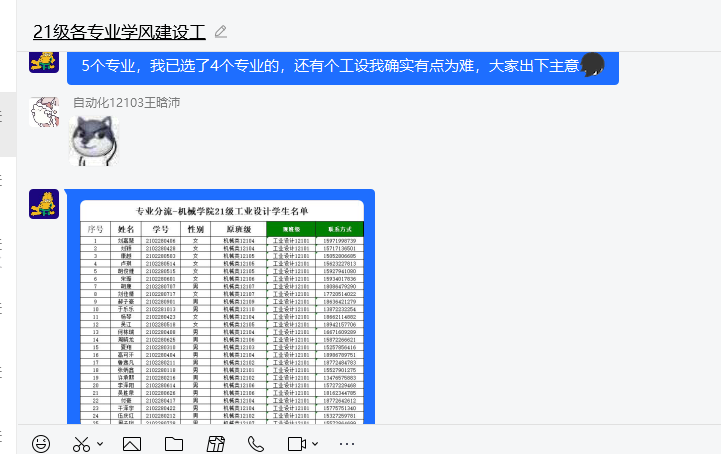Click the sender name 自动化12103王晗沛
Screen dimensions: 721x454
coord(126,103)
